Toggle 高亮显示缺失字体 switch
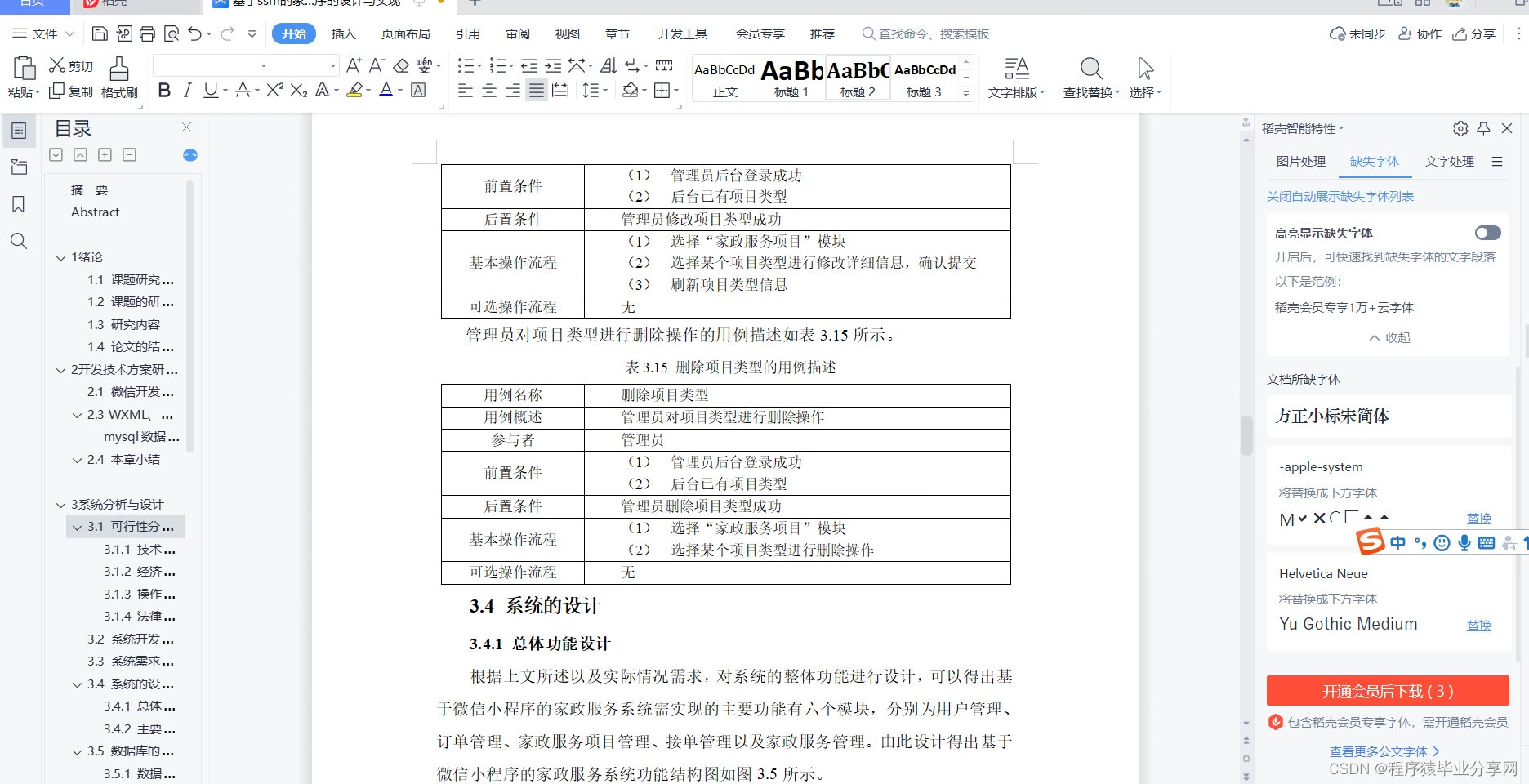The height and width of the screenshot is (784, 1529). pyautogui.click(x=1487, y=233)
